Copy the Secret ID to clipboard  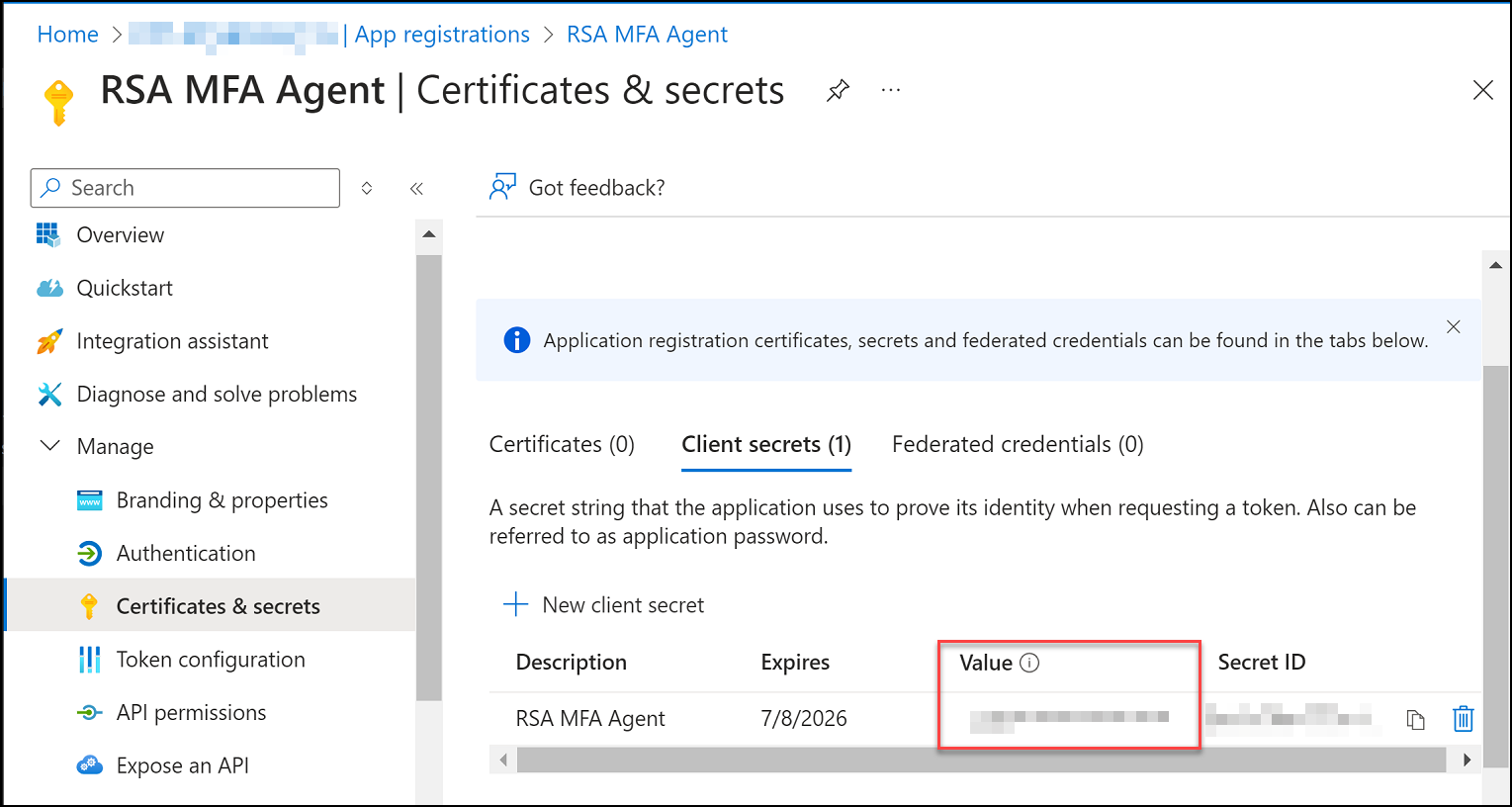(x=1415, y=719)
